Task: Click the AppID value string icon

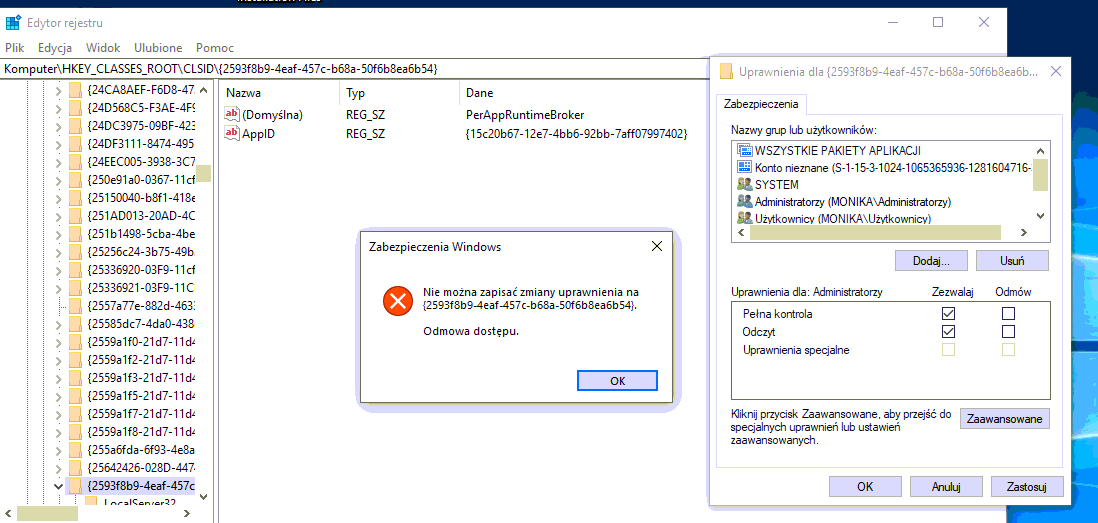Action: pos(232,133)
